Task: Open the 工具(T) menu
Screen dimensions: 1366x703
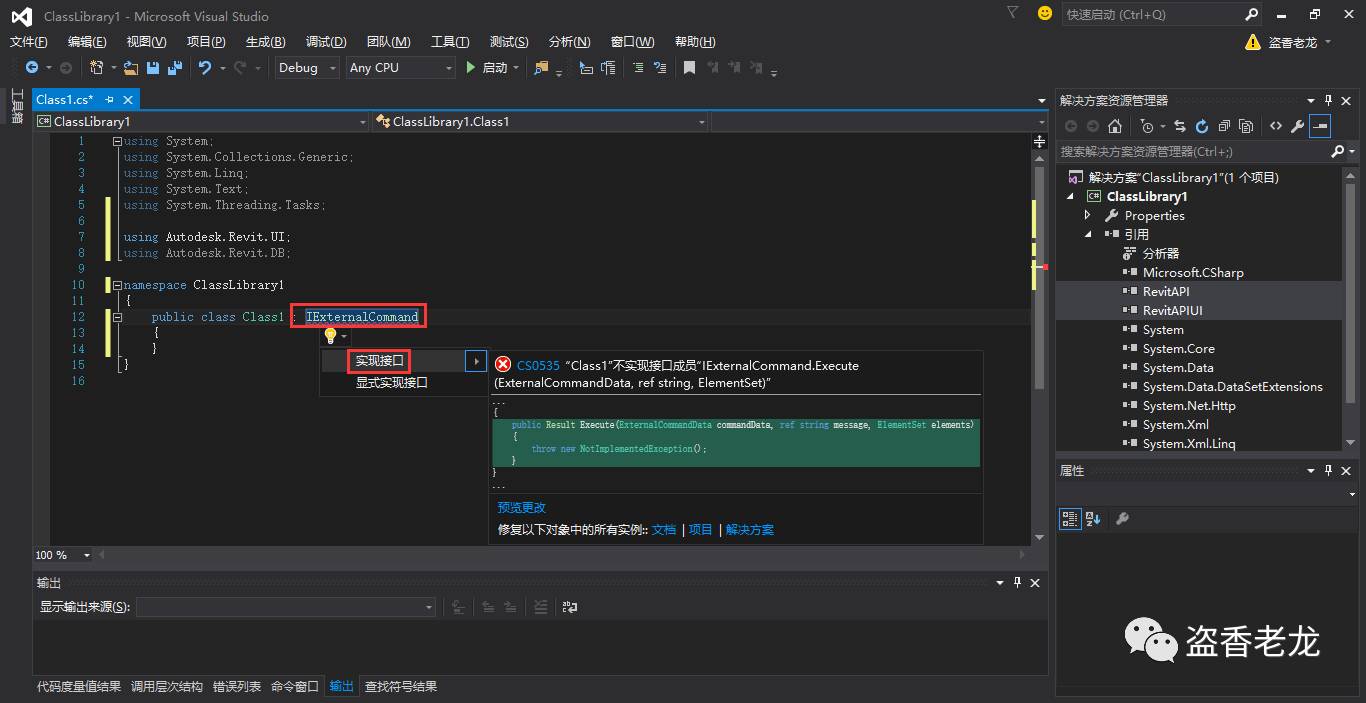Action: click(449, 41)
